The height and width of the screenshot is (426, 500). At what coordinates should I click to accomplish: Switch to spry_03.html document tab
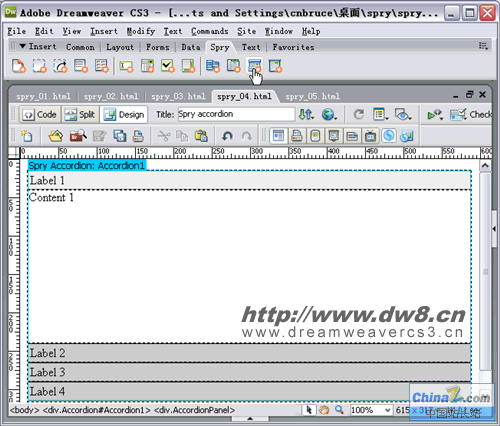(x=178, y=97)
